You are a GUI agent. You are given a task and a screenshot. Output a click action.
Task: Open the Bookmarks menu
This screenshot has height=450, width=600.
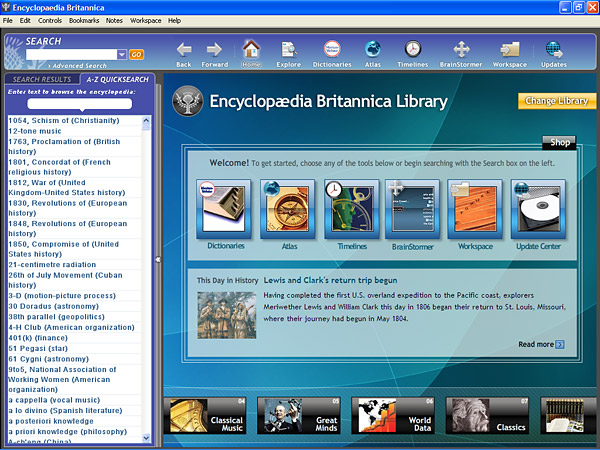[x=84, y=21]
